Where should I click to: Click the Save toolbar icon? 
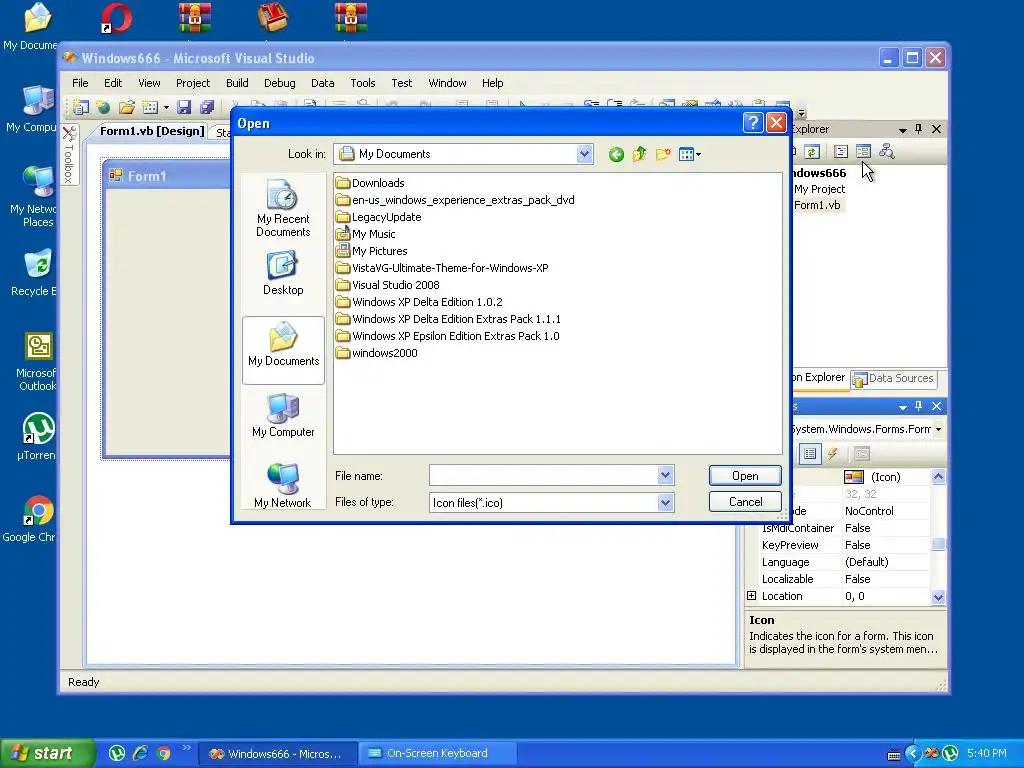pyautogui.click(x=184, y=107)
